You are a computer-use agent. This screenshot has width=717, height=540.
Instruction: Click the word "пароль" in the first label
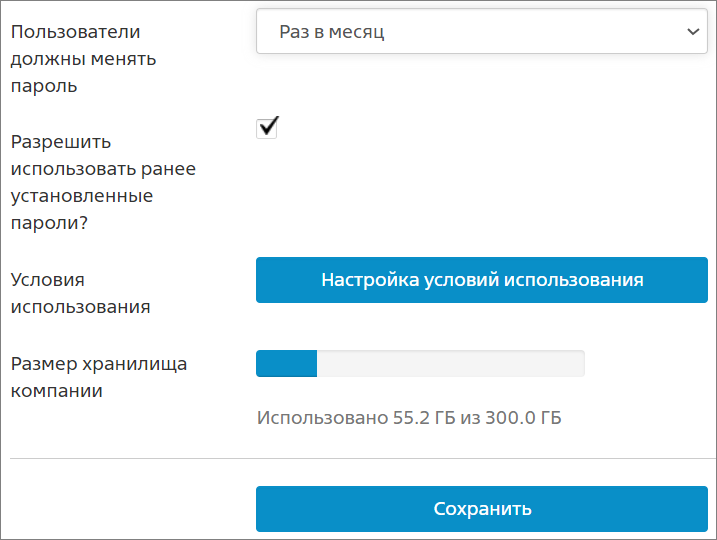[x=44, y=86]
